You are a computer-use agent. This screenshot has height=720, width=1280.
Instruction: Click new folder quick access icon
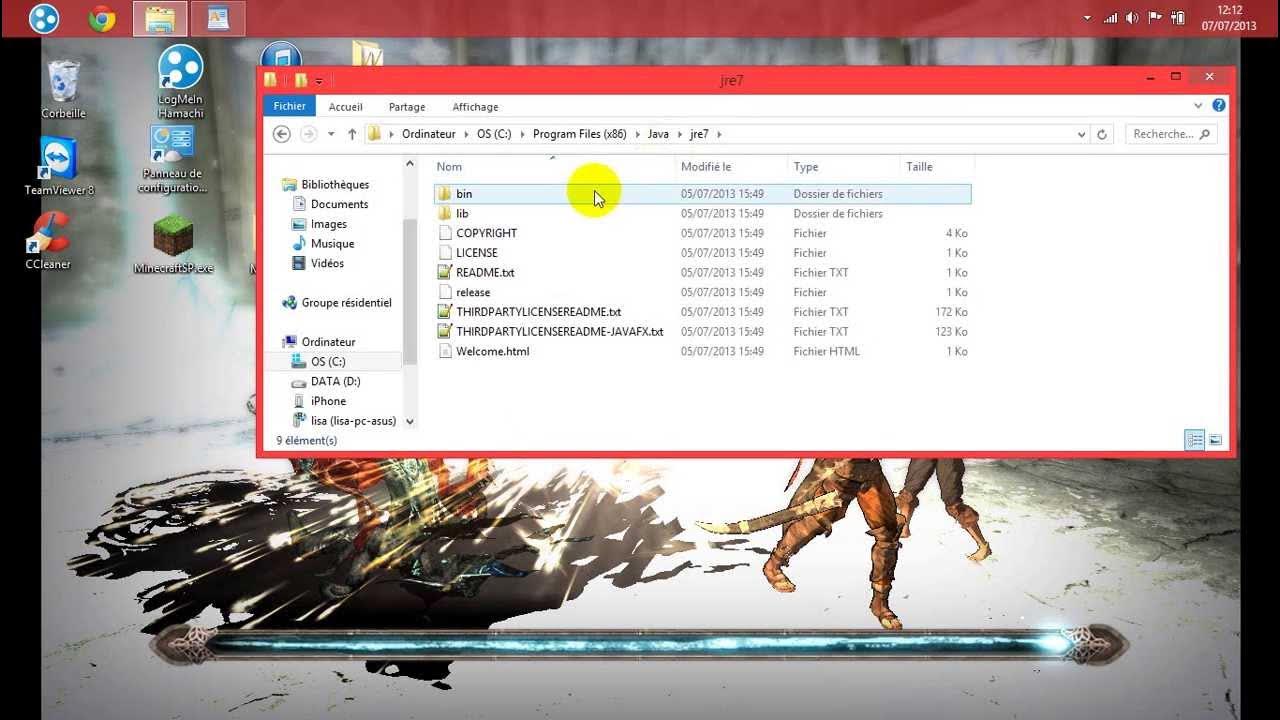point(300,80)
